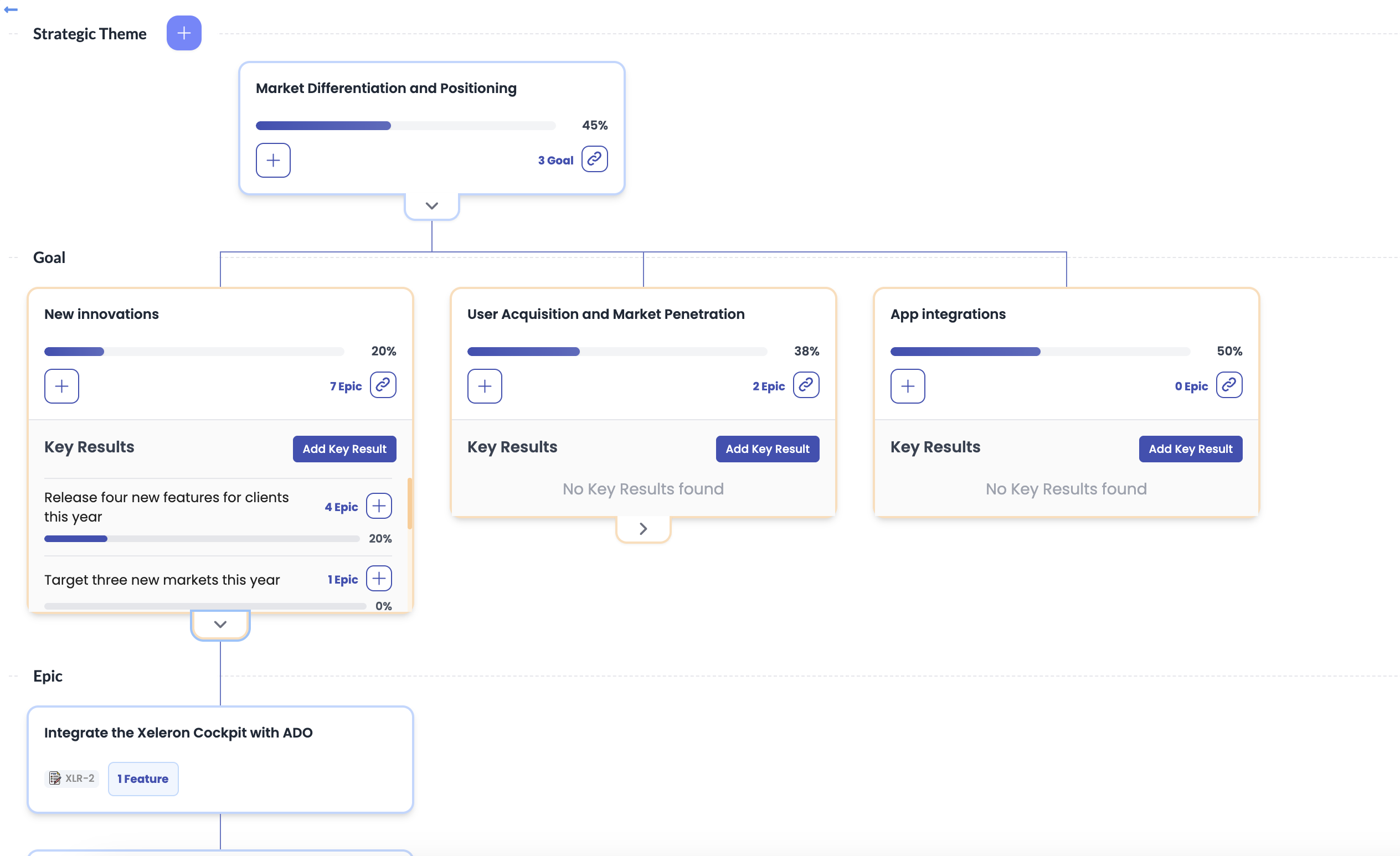The width and height of the screenshot is (1400, 856).
Task: Click plus icon in New innovations card
Action: pyautogui.click(x=61, y=386)
